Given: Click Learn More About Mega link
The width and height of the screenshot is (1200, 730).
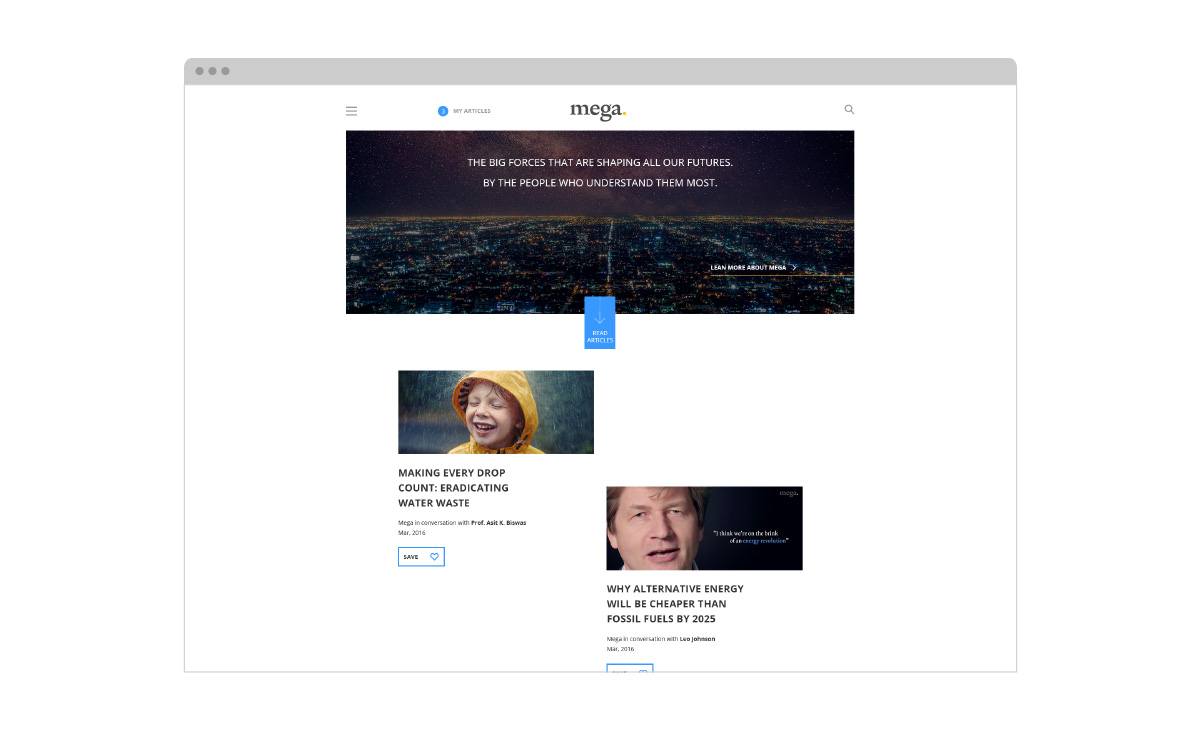Looking at the screenshot, I should (x=748, y=268).
